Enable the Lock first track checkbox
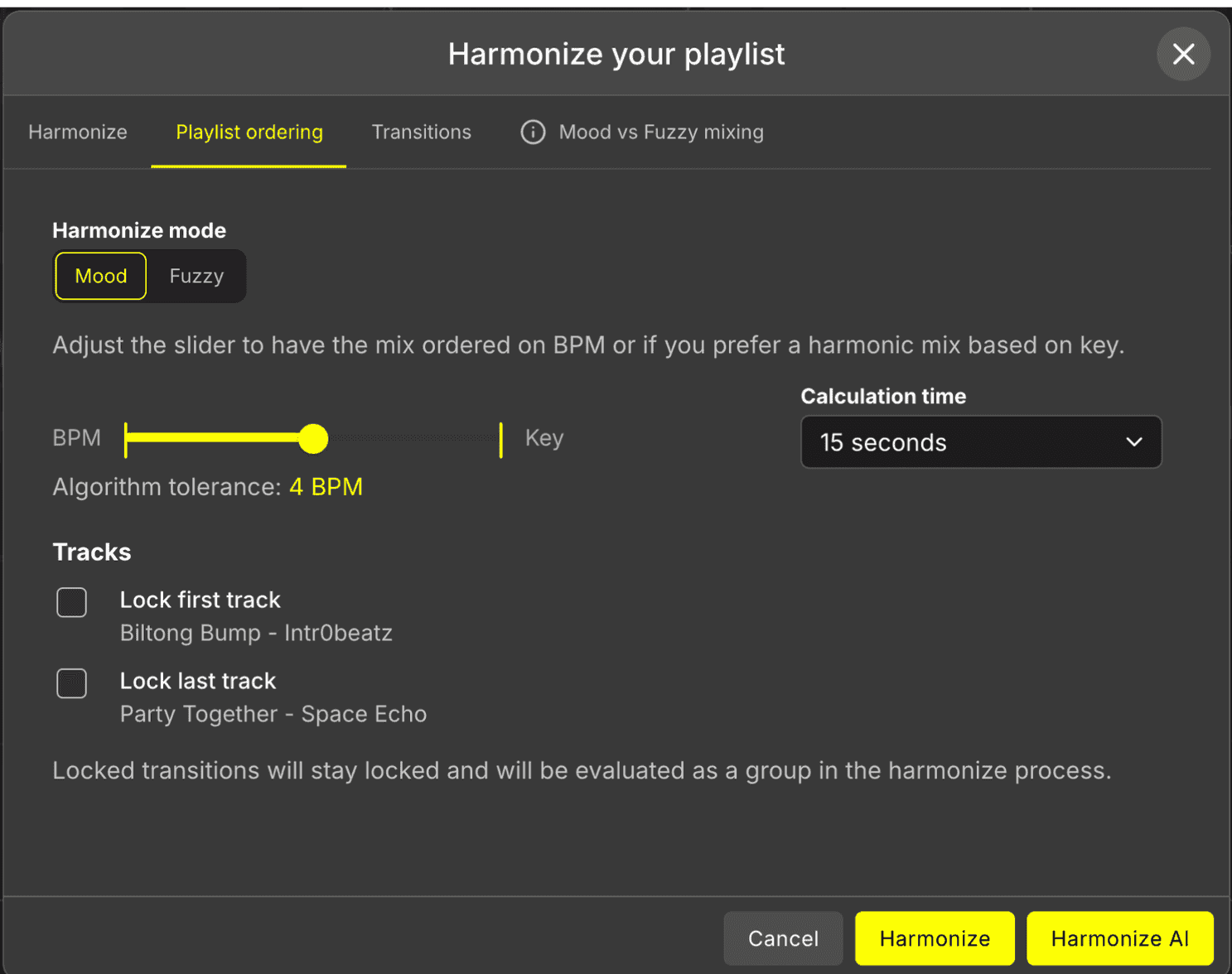Viewport: 1232px width, 974px height. (x=71, y=602)
